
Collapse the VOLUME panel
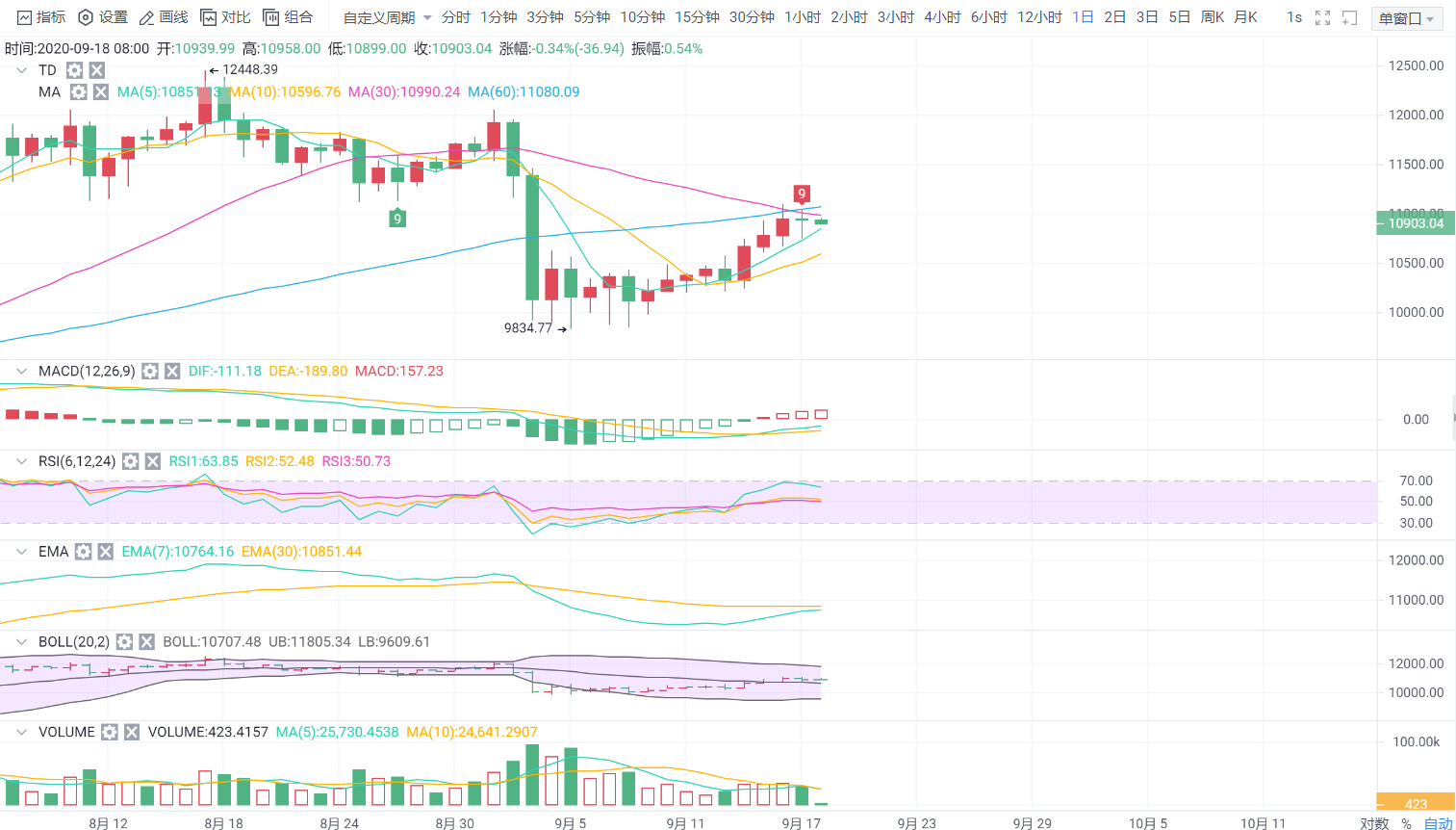(x=21, y=733)
